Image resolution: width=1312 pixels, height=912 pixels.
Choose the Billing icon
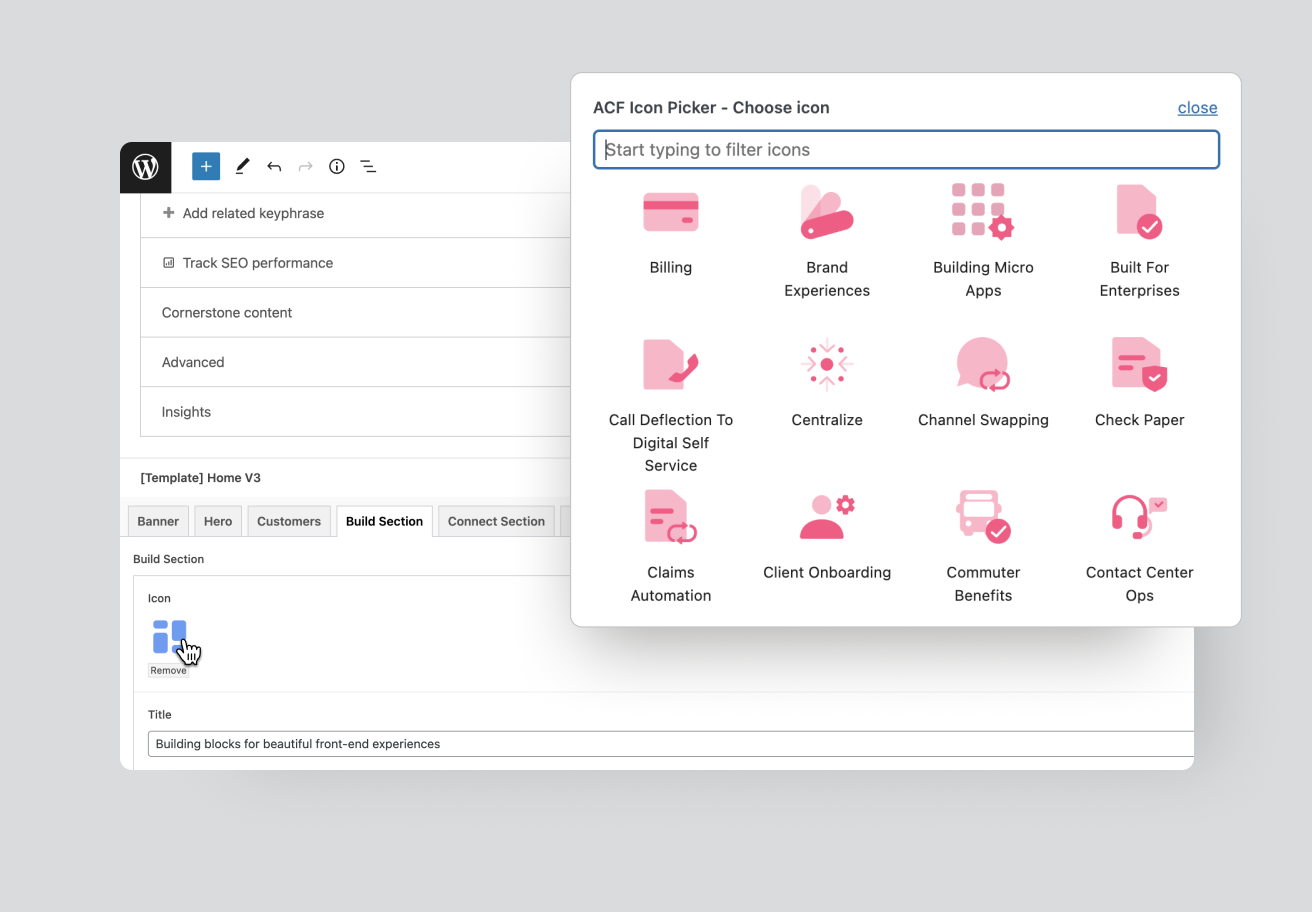[670, 212]
